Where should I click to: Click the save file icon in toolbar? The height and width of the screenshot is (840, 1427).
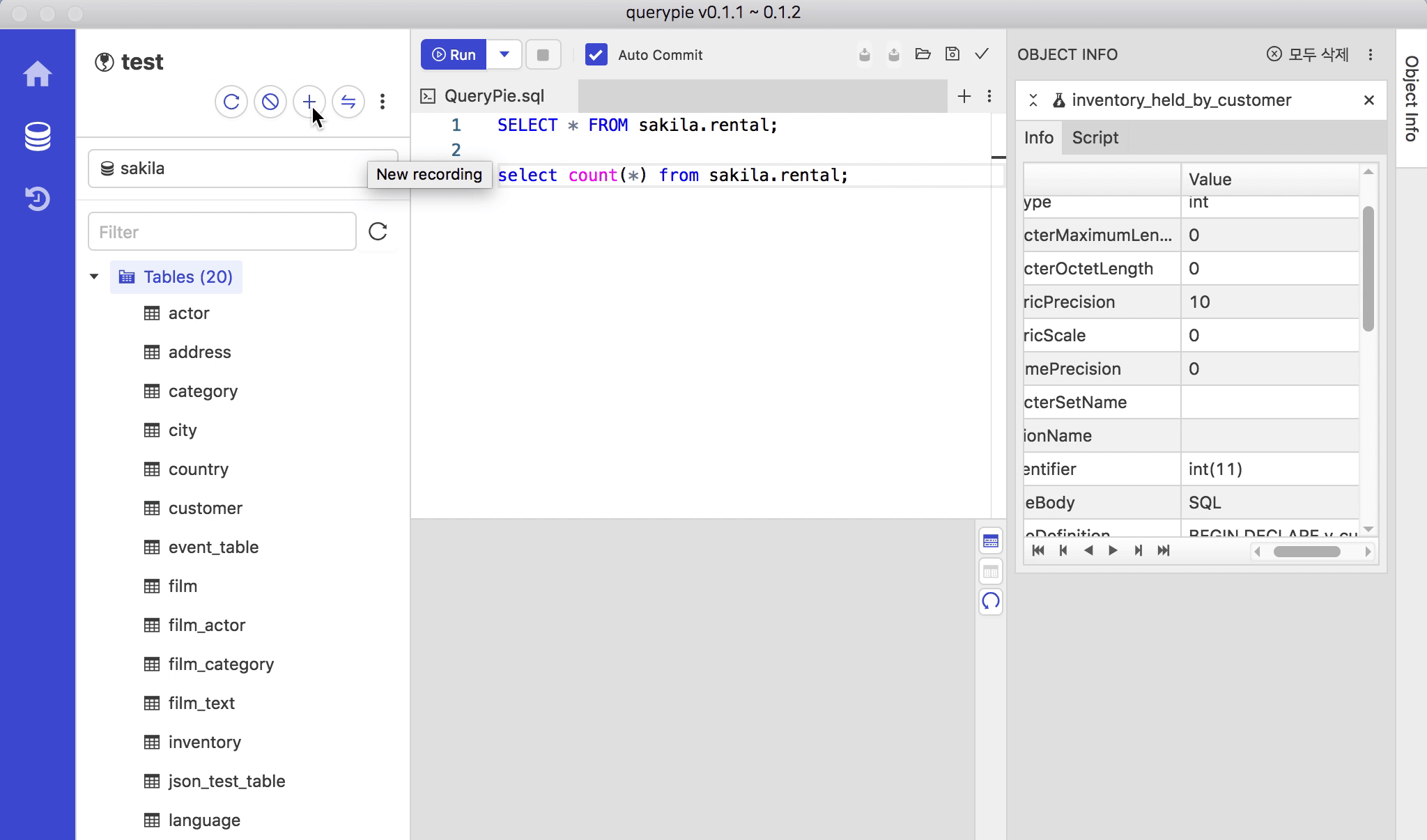(952, 54)
